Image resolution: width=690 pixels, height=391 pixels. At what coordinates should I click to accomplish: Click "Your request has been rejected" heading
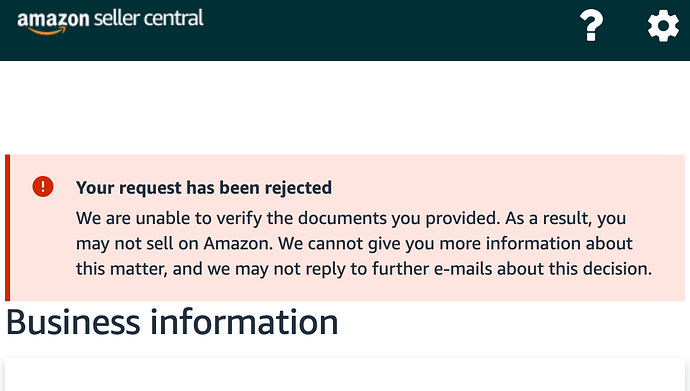point(204,188)
